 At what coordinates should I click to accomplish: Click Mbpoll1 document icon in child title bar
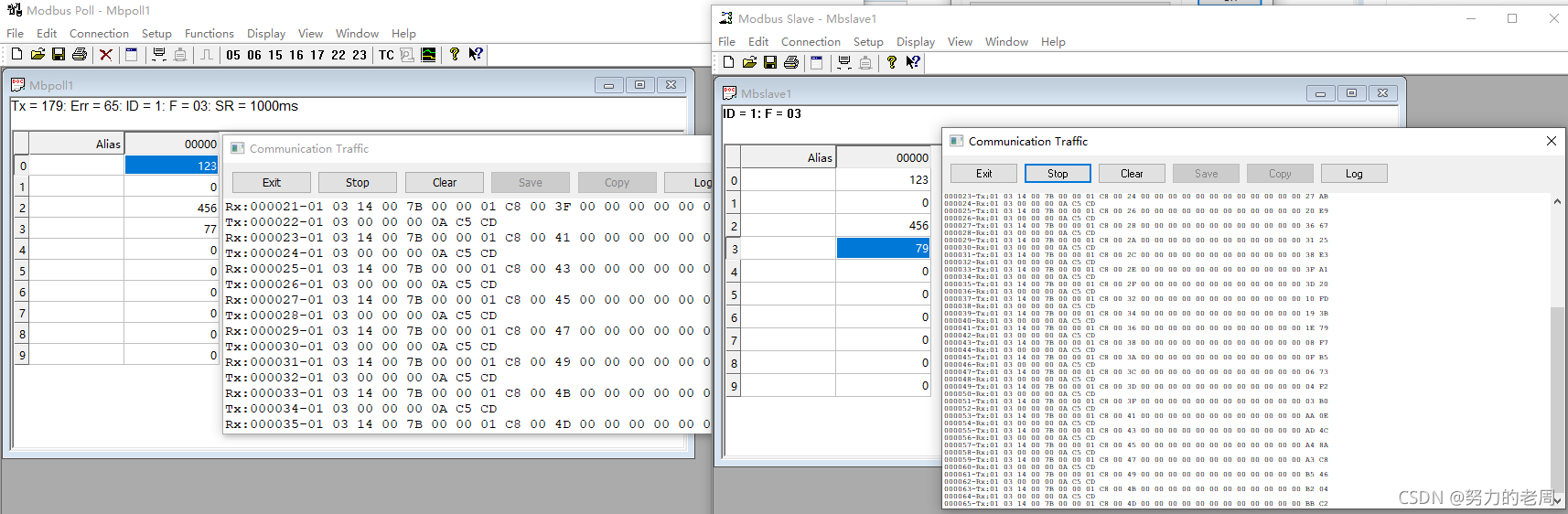(18, 84)
